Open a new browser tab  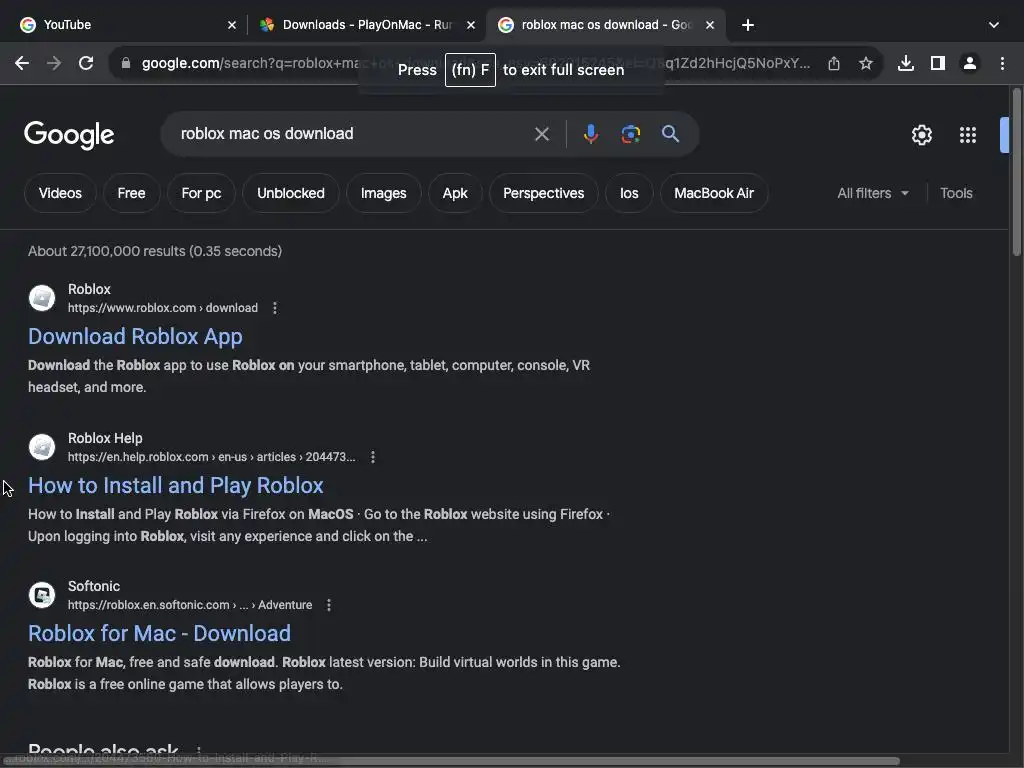point(748,25)
